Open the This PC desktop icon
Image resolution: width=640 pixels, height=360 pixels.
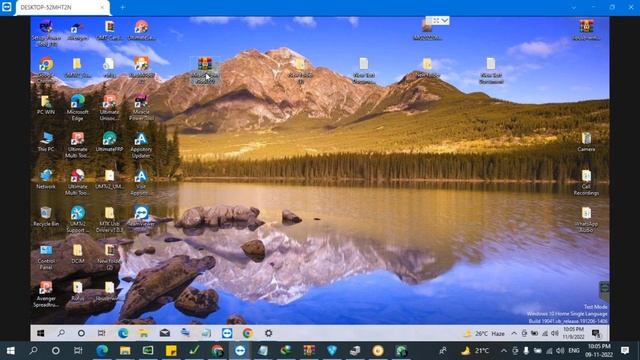pos(46,142)
